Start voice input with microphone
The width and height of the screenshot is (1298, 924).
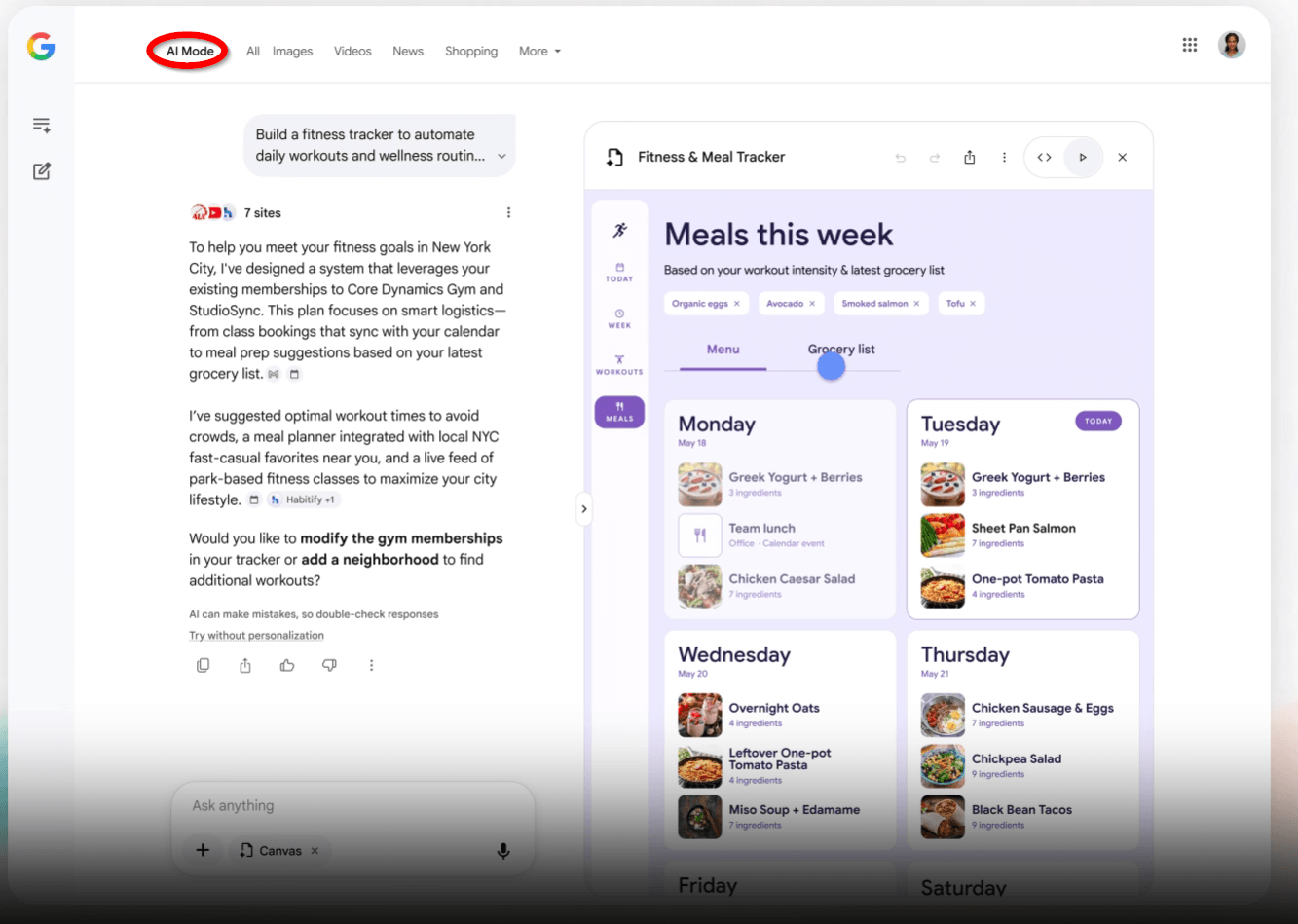503,851
